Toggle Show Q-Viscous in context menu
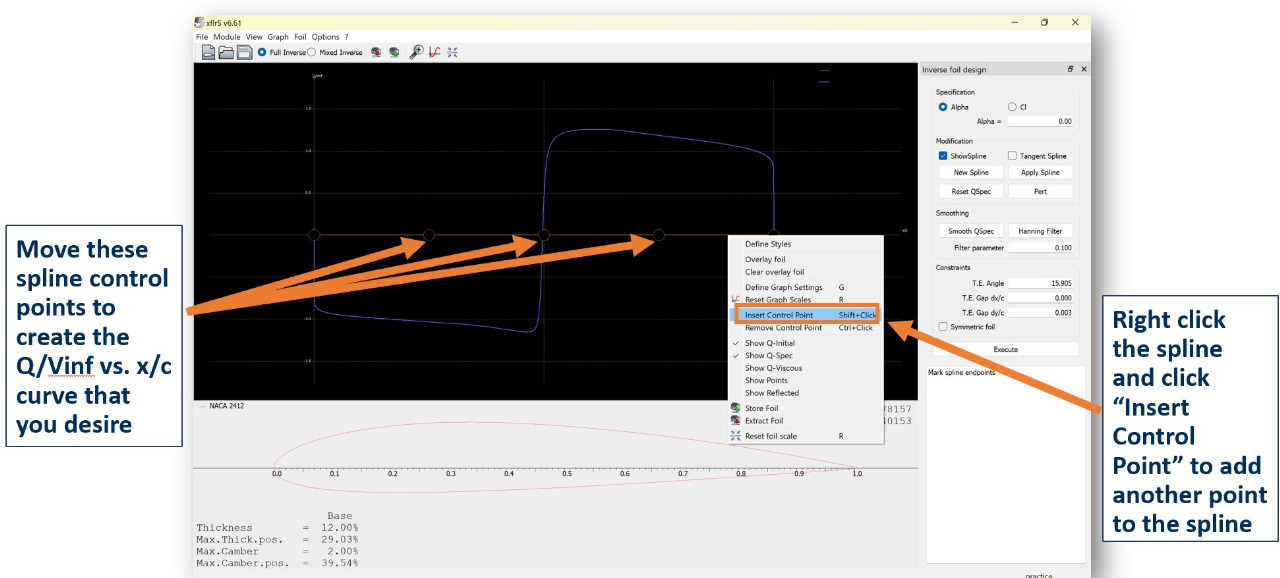The width and height of the screenshot is (1280, 578). coord(773,368)
